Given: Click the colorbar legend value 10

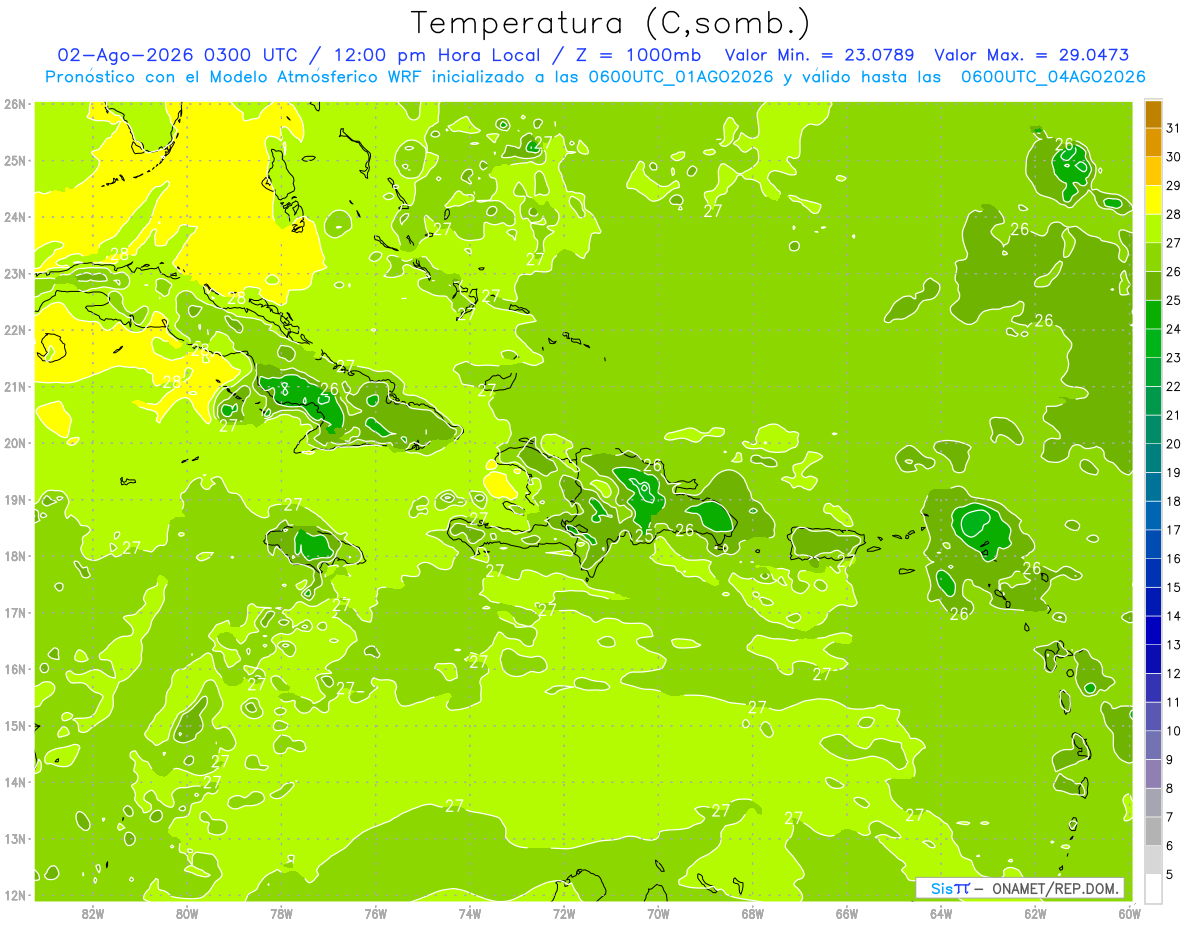Looking at the screenshot, I should click(x=1174, y=731).
